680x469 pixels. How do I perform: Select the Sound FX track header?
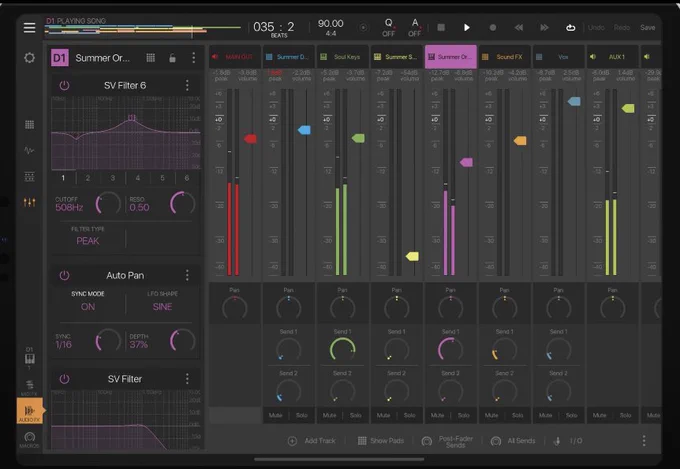pos(505,57)
